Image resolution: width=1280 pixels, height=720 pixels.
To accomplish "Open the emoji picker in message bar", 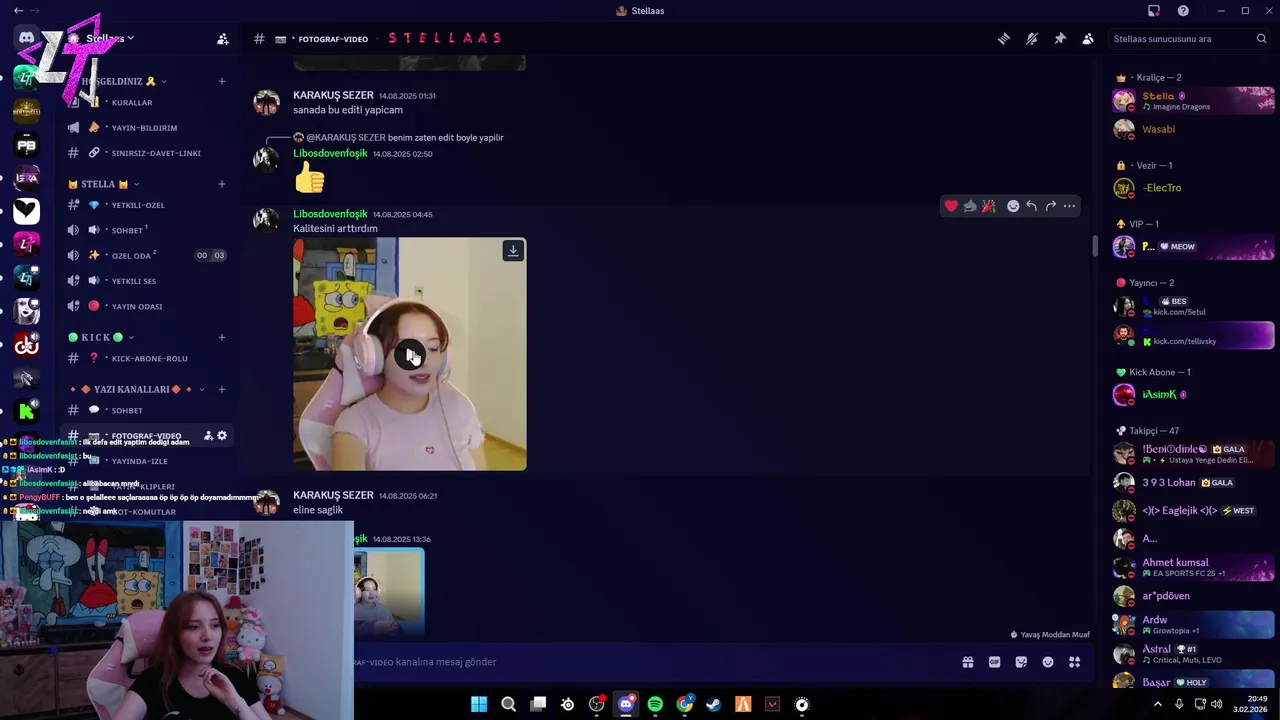I will (x=1048, y=662).
